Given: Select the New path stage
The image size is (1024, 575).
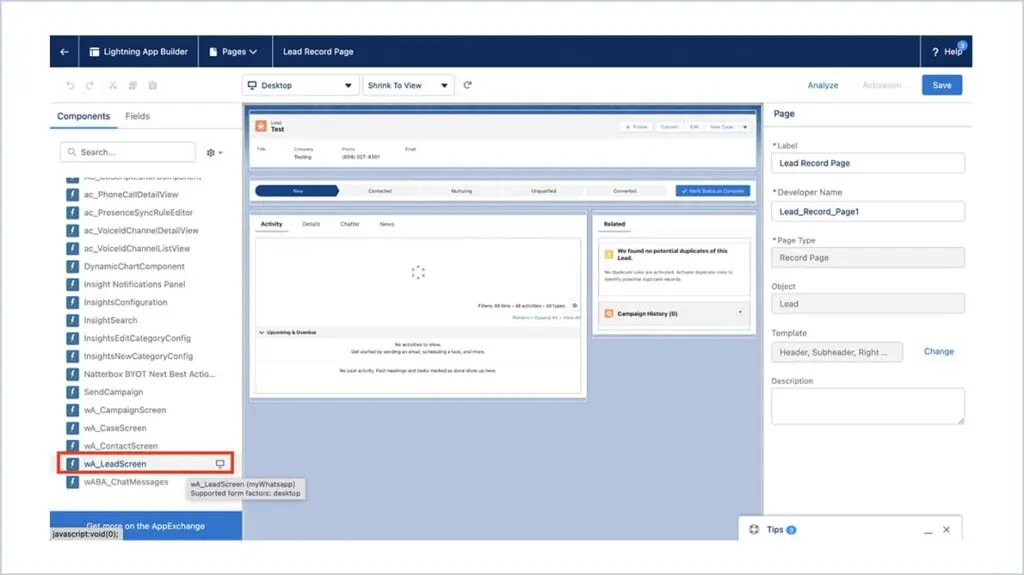Looking at the screenshot, I should pyautogui.click(x=297, y=191).
